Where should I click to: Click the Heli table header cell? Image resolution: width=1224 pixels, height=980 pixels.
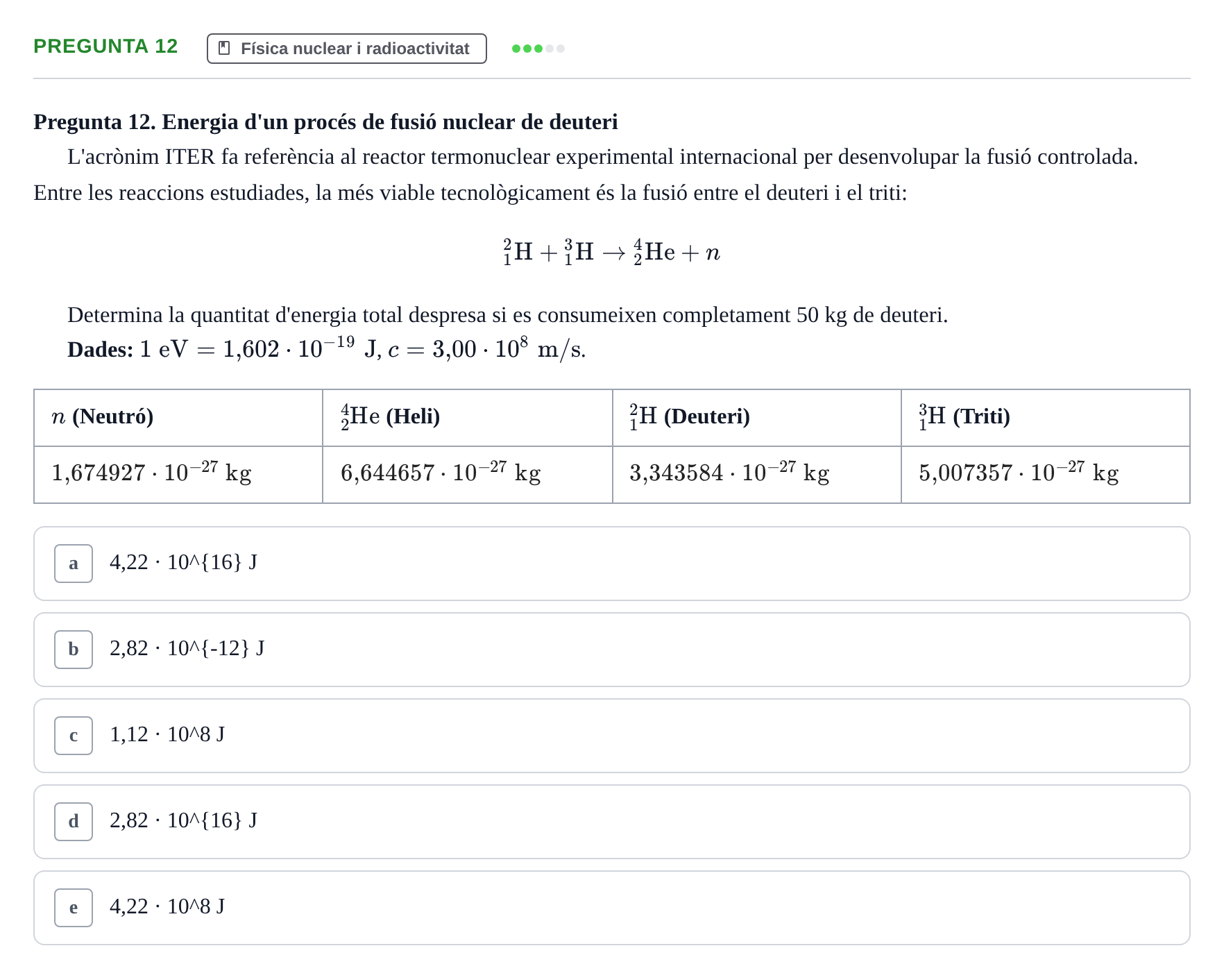(468, 418)
